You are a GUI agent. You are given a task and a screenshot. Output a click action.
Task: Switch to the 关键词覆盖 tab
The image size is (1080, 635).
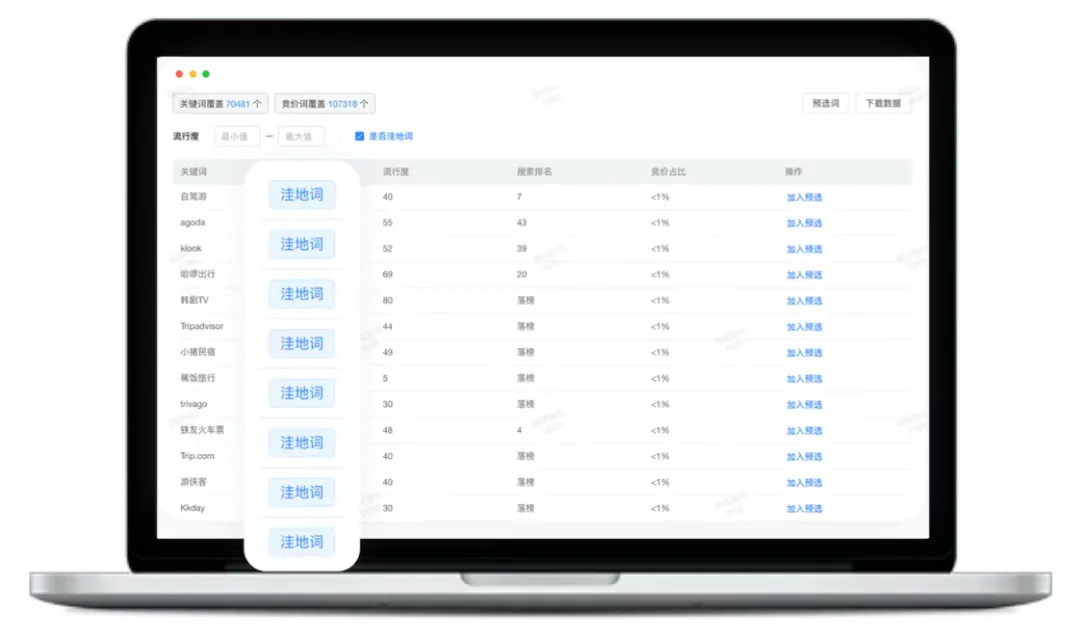coord(220,103)
